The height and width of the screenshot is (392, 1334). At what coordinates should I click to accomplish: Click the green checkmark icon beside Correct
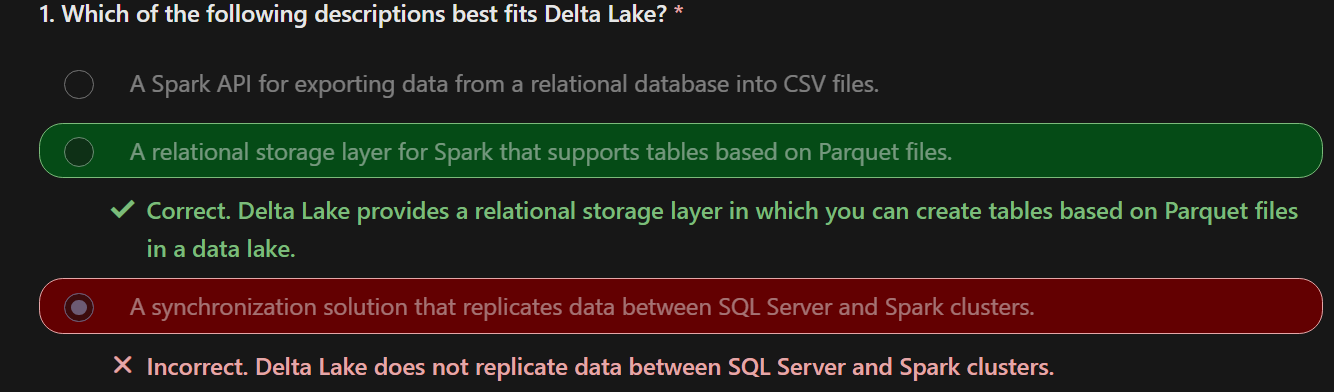[123, 211]
